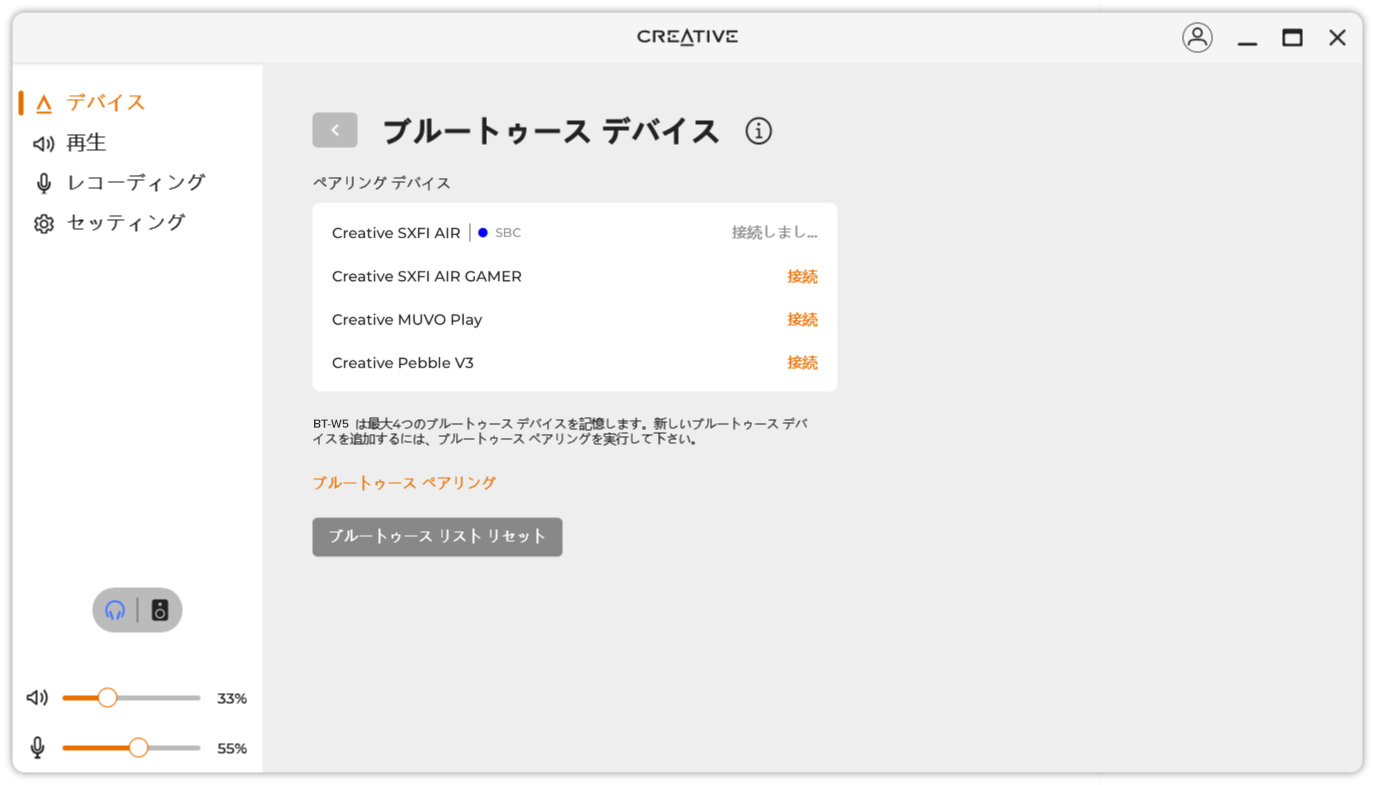
Task: Click the speaker icon beside 再生
Action: pyautogui.click(x=43, y=144)
